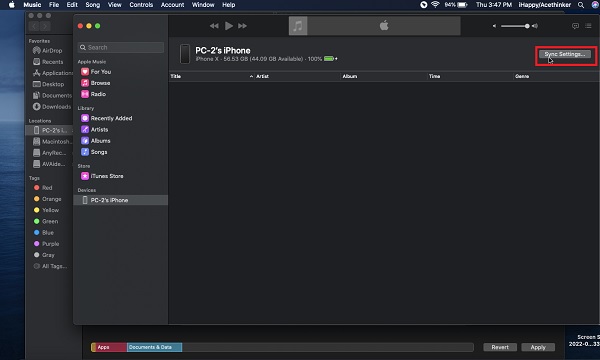Select the Purple tag in Finder
Viewport: 600px width, 360px height.
point(46,244)
